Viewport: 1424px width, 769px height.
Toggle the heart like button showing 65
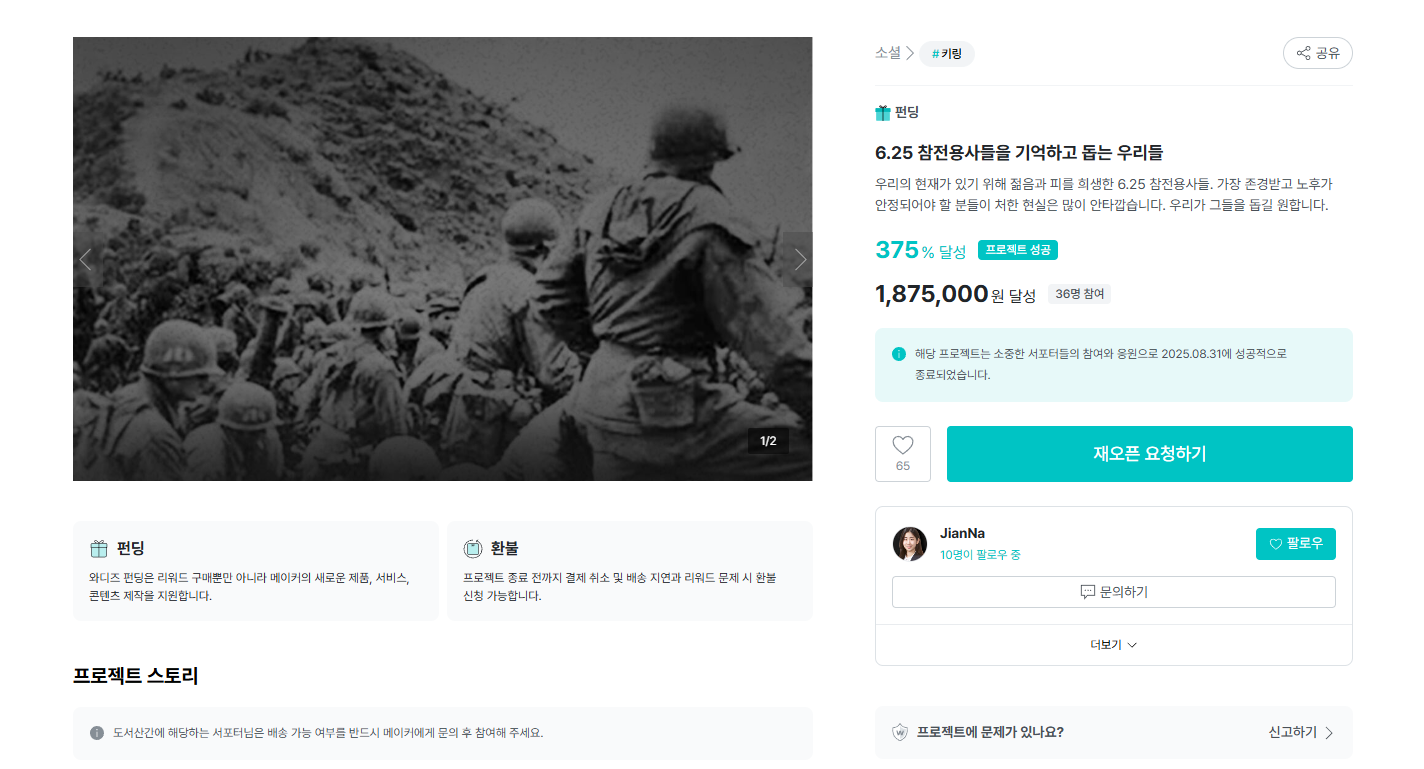(x=903, y=454)
